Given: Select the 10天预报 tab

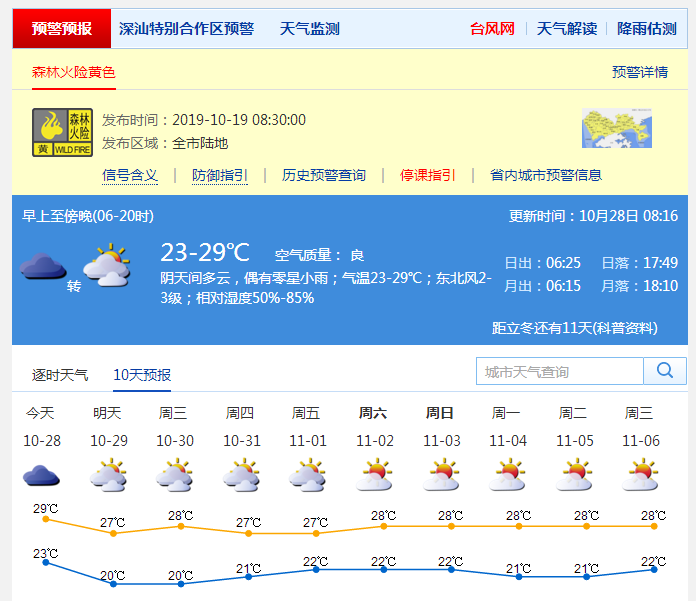Looking at the screenshot, I should (x=142, y=375).
